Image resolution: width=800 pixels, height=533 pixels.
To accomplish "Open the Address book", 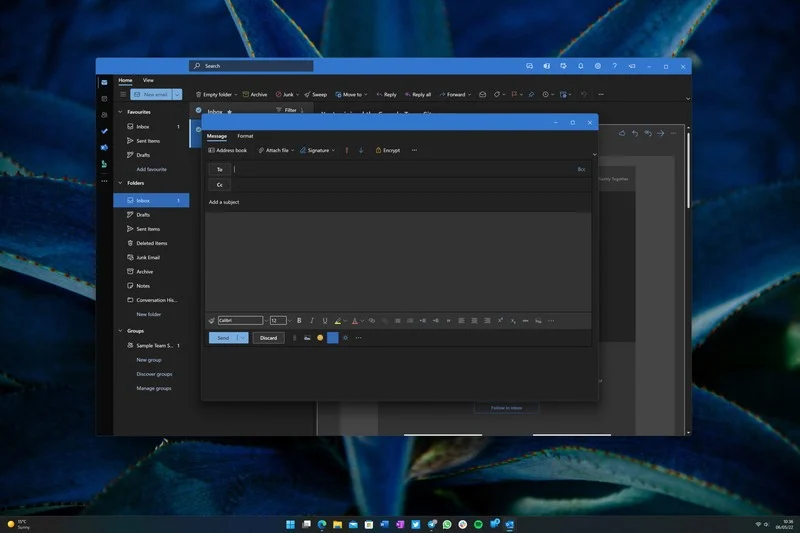I will (227, 150).
